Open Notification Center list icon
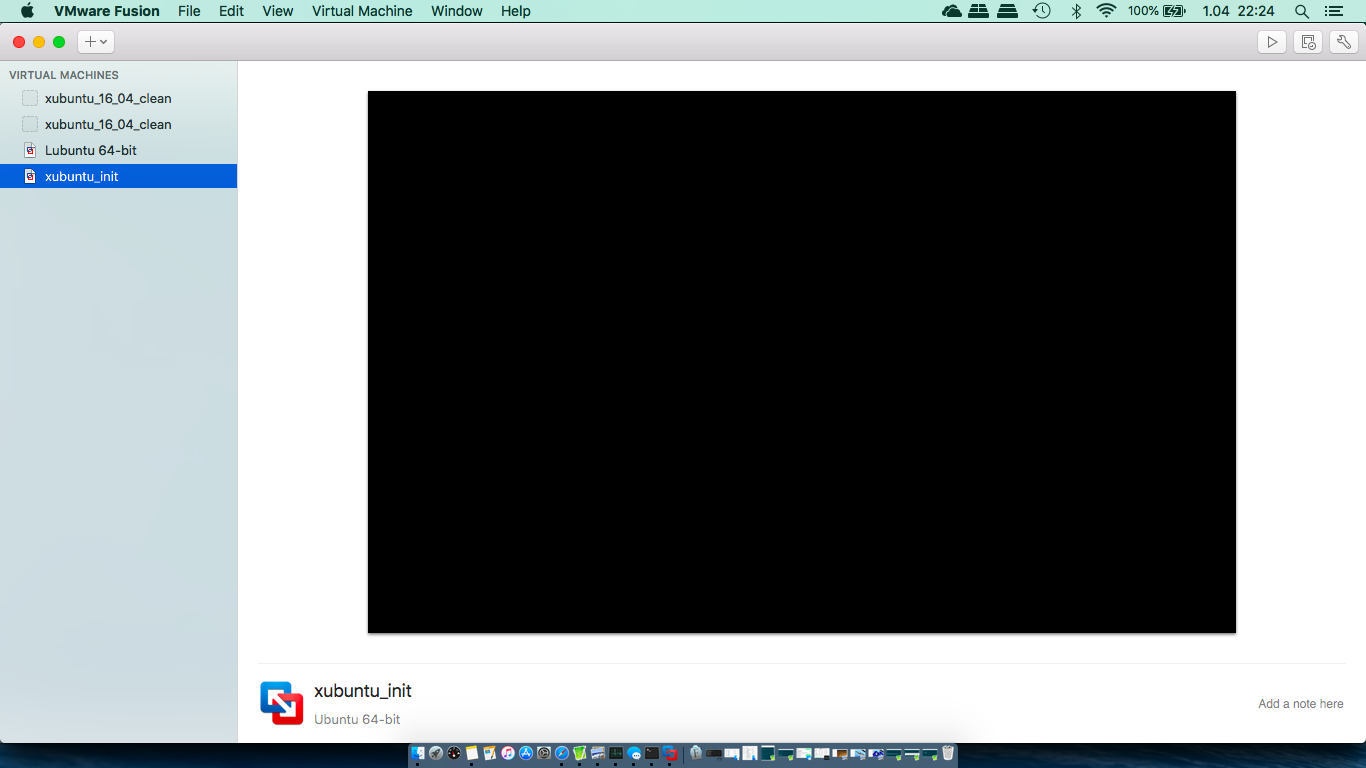The width and height of the screenshot is (1366, 768). [x=1333, y=11]
